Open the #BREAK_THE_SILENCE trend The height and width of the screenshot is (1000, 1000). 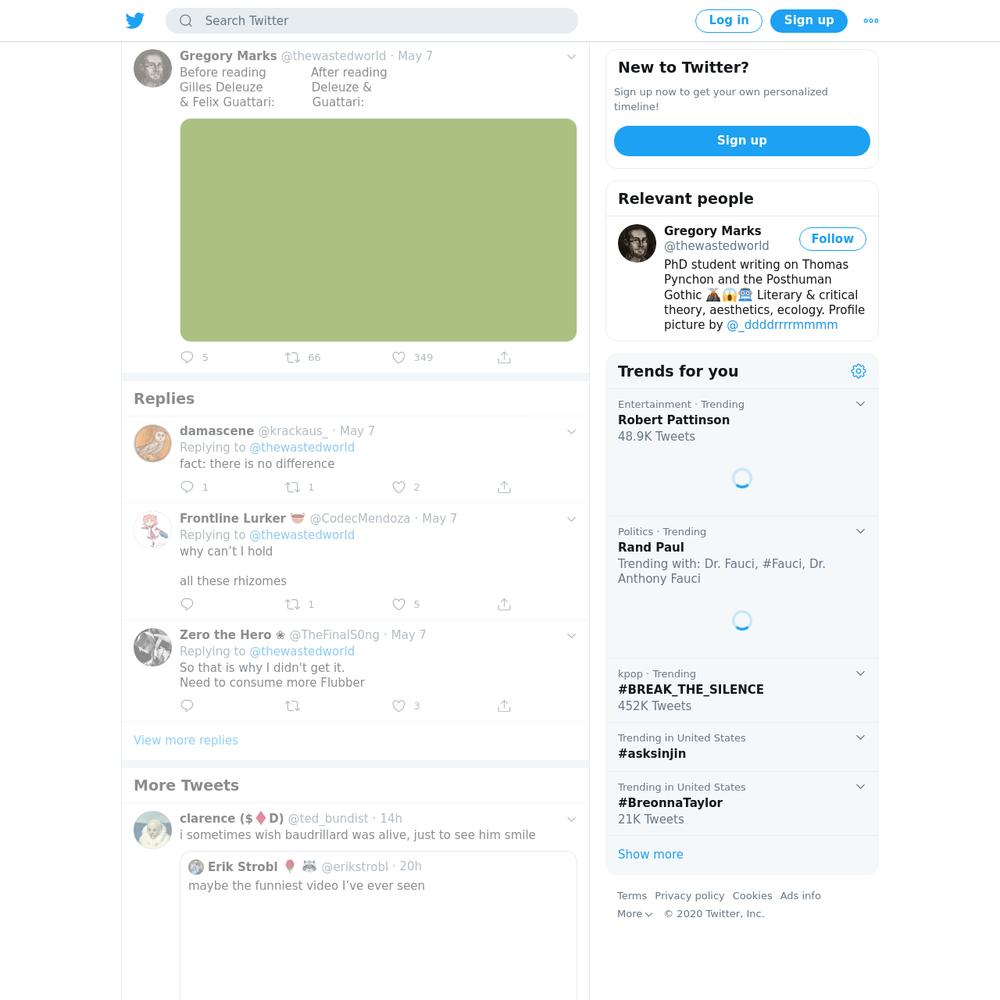click(x=742, y=690)
